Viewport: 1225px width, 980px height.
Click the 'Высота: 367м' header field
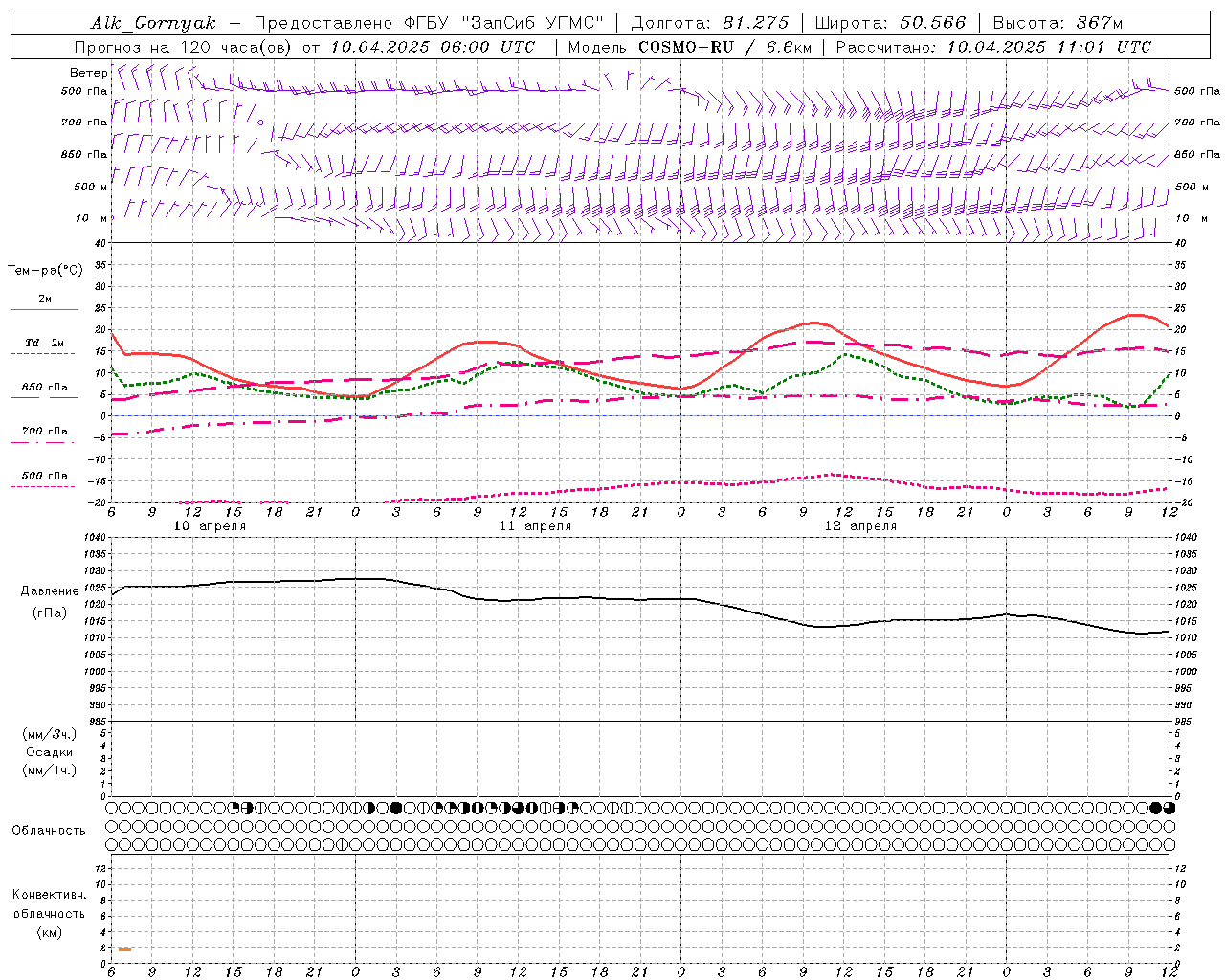click(1058, 23)
